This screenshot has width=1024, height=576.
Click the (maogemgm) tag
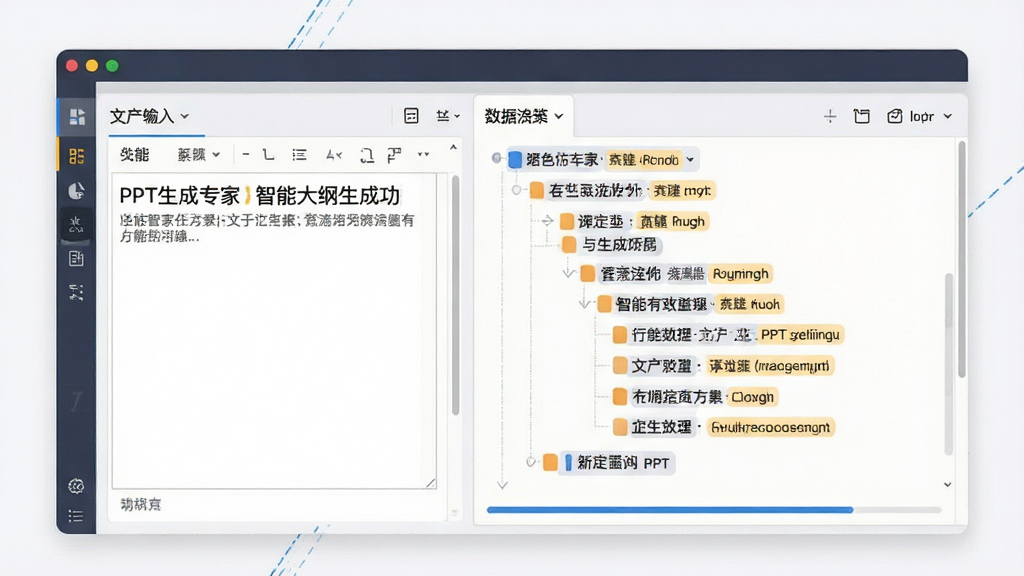[770, 366]
